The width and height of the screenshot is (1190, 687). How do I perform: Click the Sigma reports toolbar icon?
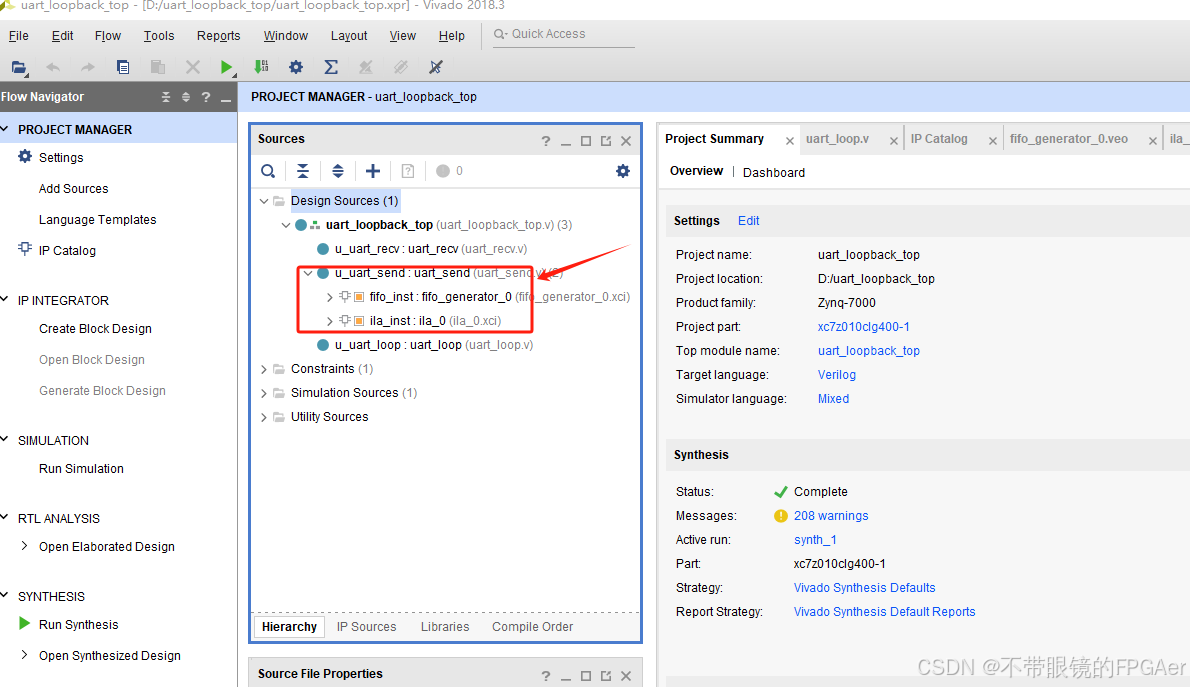click(331, 68)
